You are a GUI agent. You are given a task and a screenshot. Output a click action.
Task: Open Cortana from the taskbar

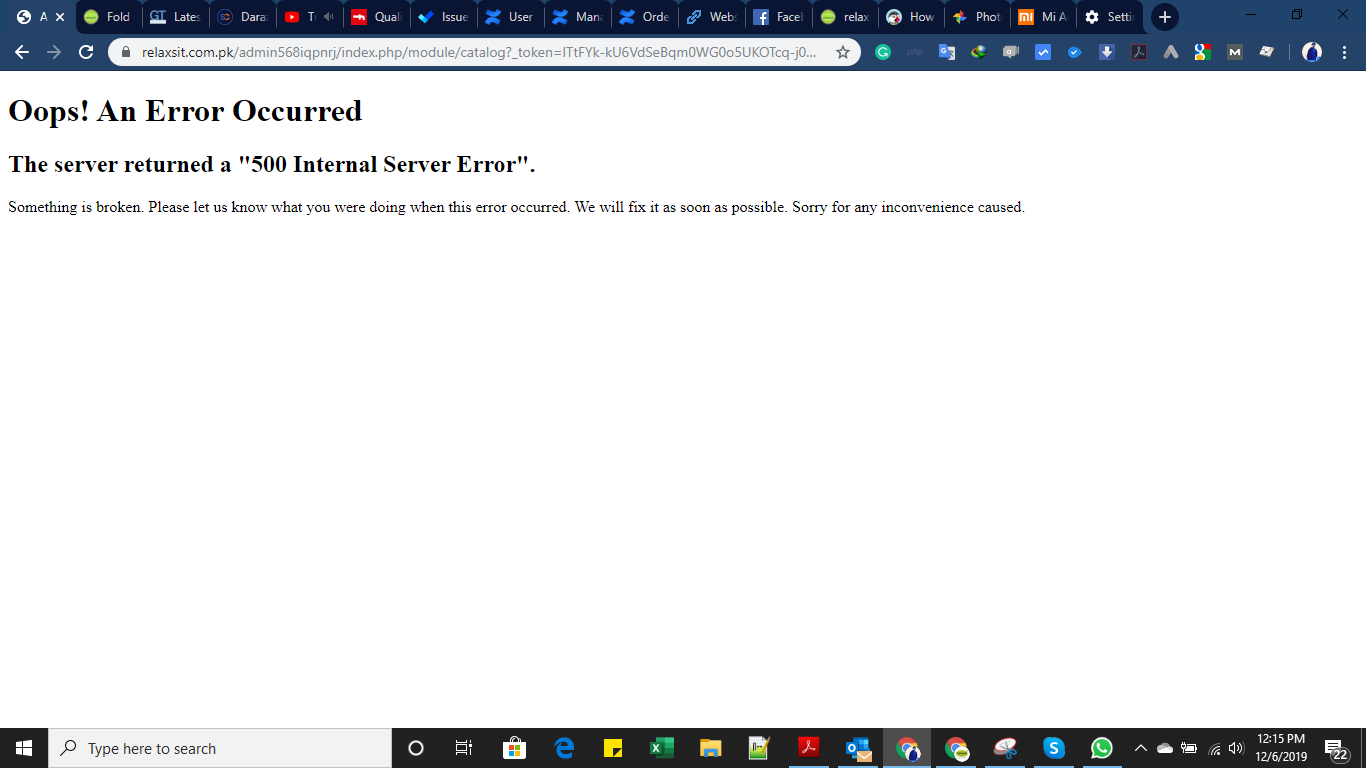pyautogui.click(x=416, y=748)
